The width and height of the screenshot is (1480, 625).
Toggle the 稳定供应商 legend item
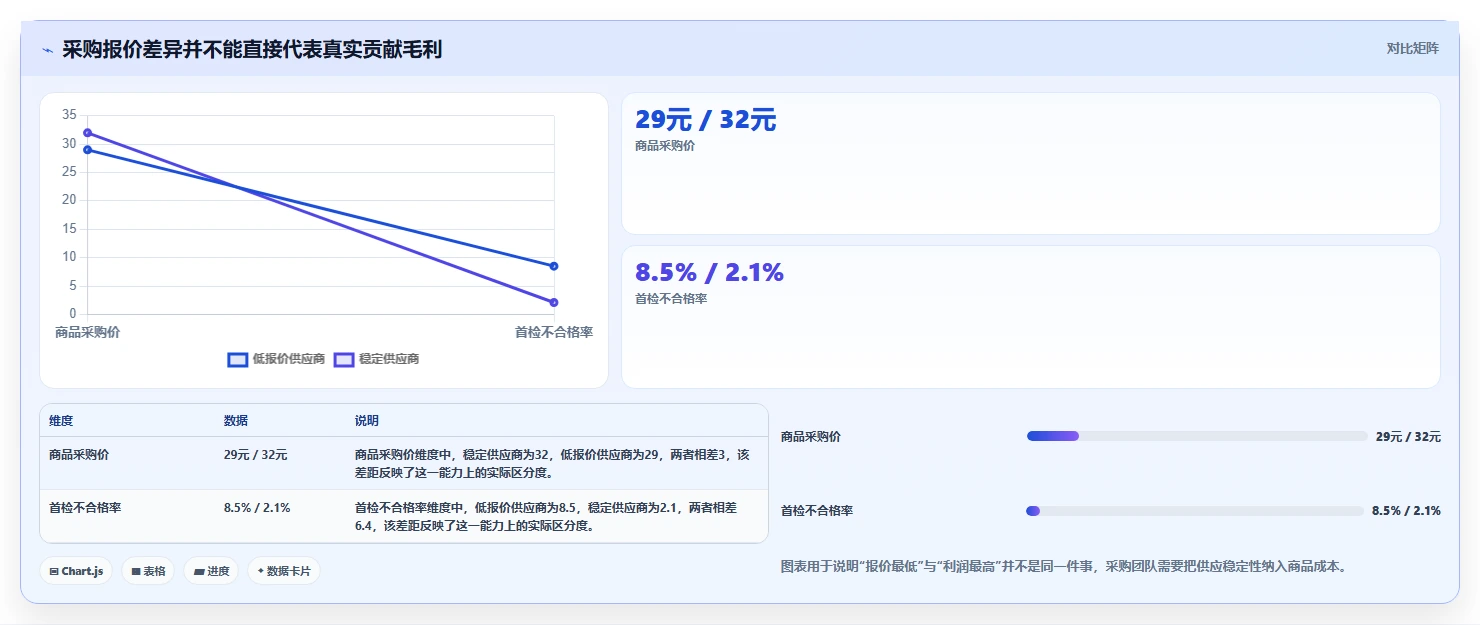pyautogui.click(x=376, y=359)
